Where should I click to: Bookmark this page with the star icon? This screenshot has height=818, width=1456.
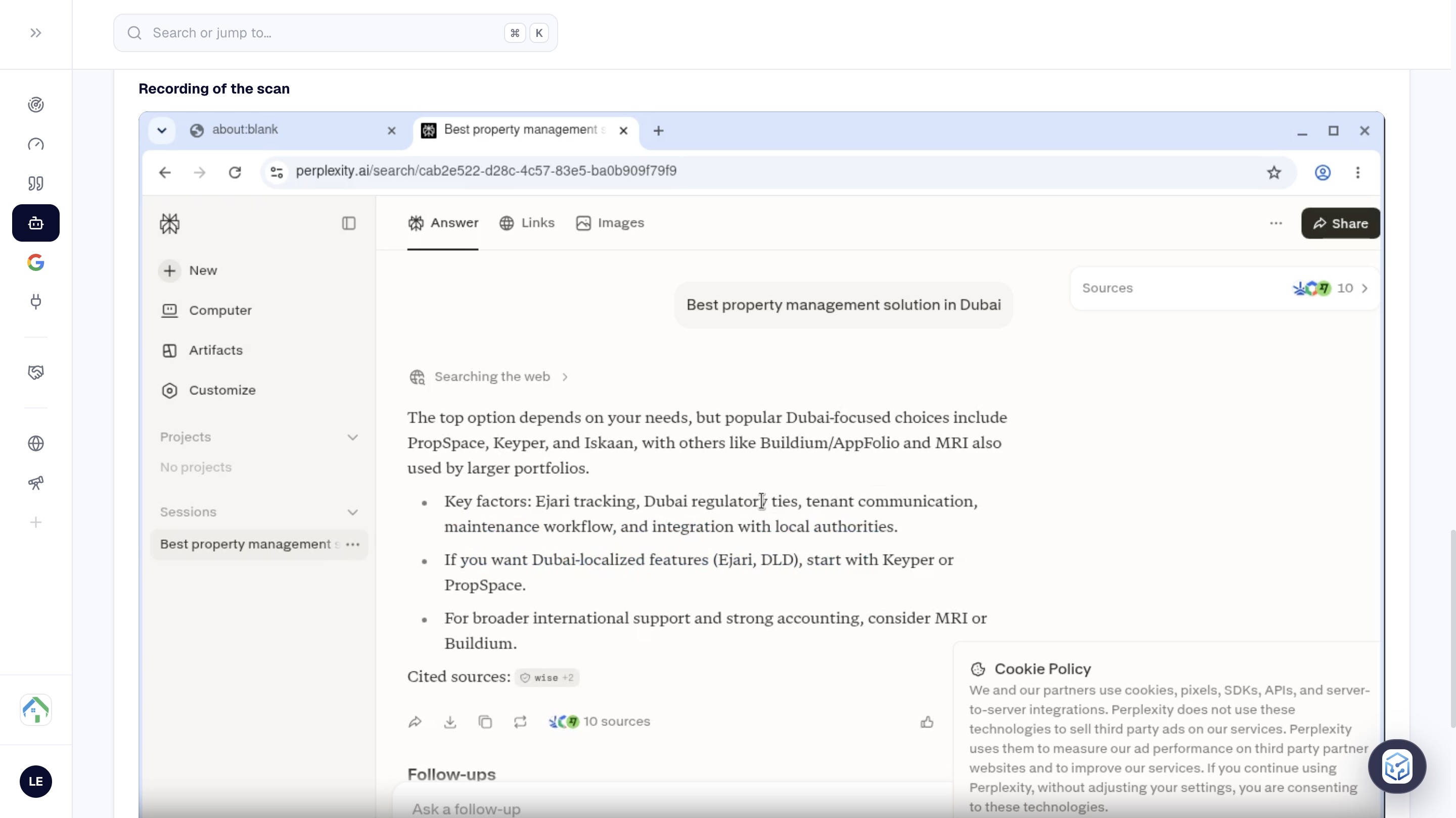click(x=1274, y=172)
